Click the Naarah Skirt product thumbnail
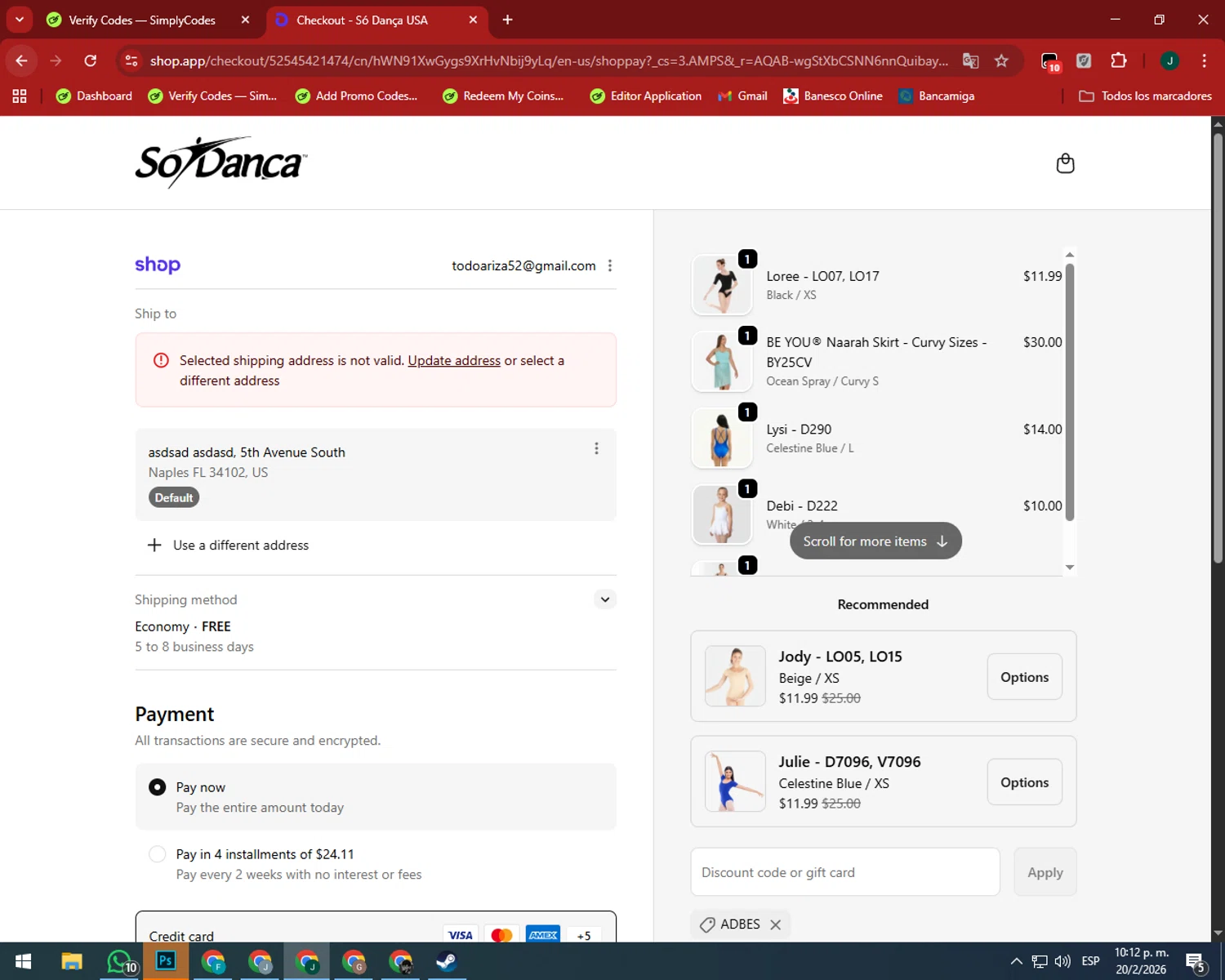 722,362
